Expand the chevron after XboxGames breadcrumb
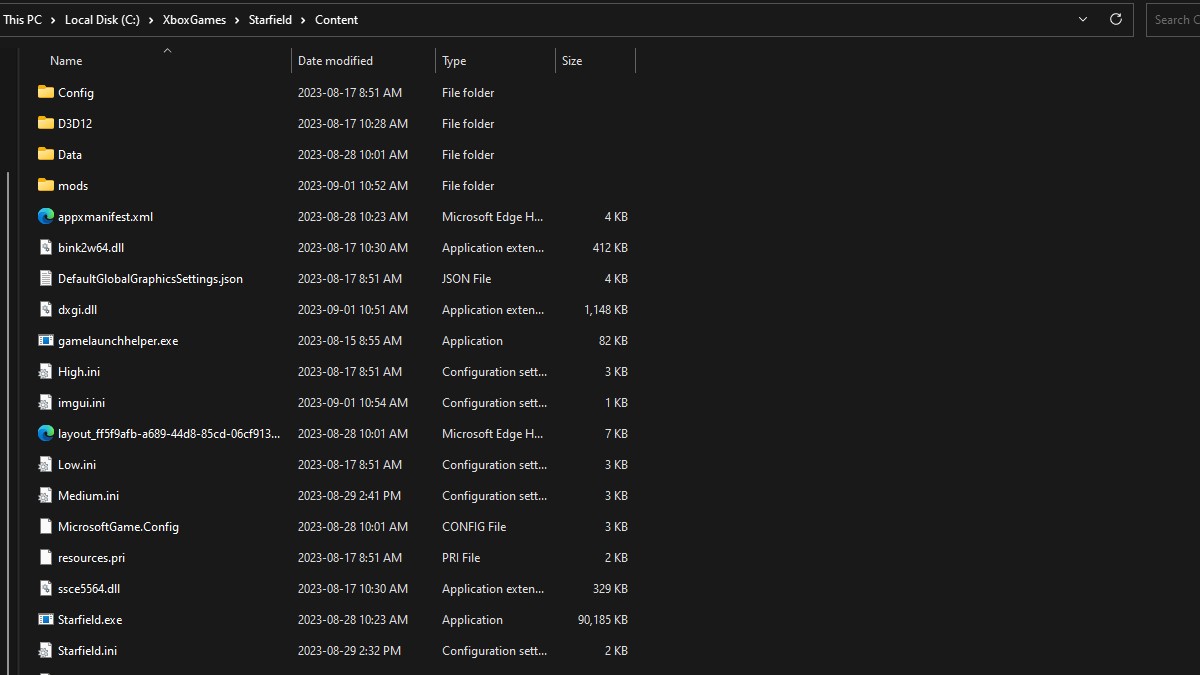 coord(238,20)
